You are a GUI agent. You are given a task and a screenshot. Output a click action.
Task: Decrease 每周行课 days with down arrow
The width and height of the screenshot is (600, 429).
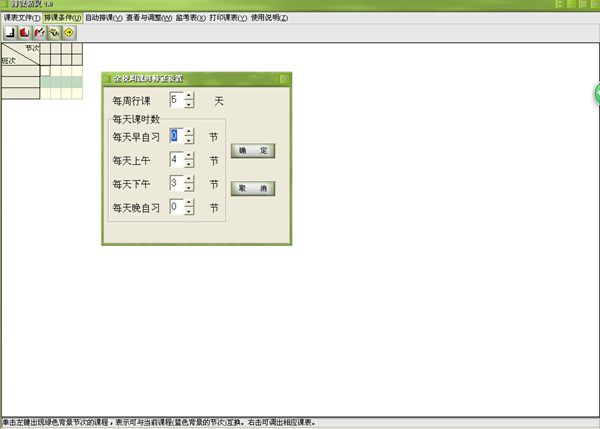pyautogui.click(x=189, y=105)
